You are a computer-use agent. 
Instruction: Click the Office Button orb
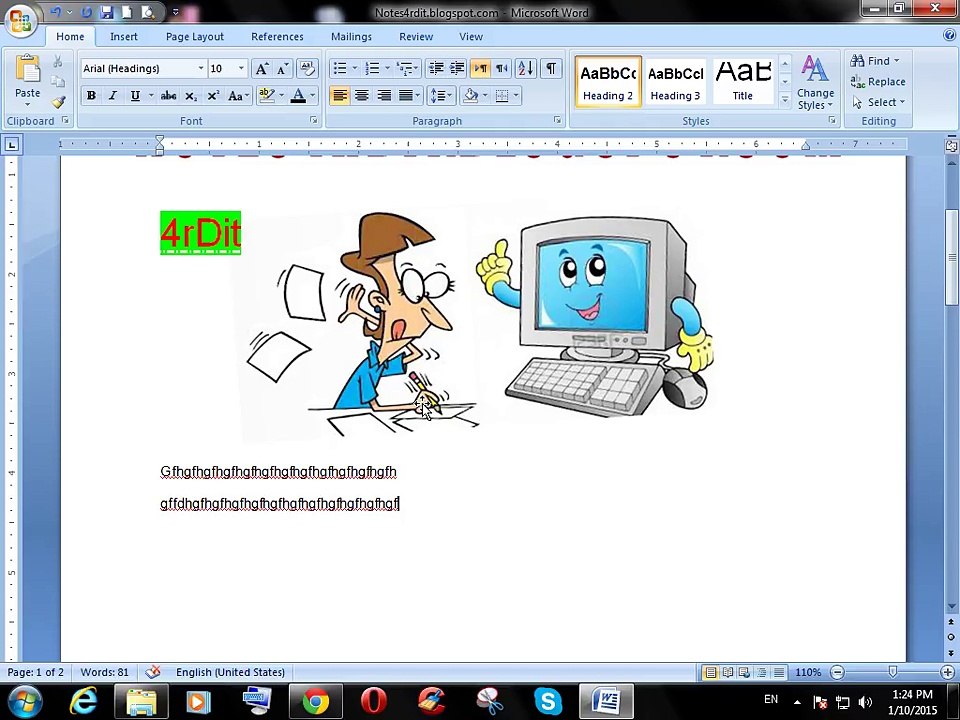pos(20,20)
